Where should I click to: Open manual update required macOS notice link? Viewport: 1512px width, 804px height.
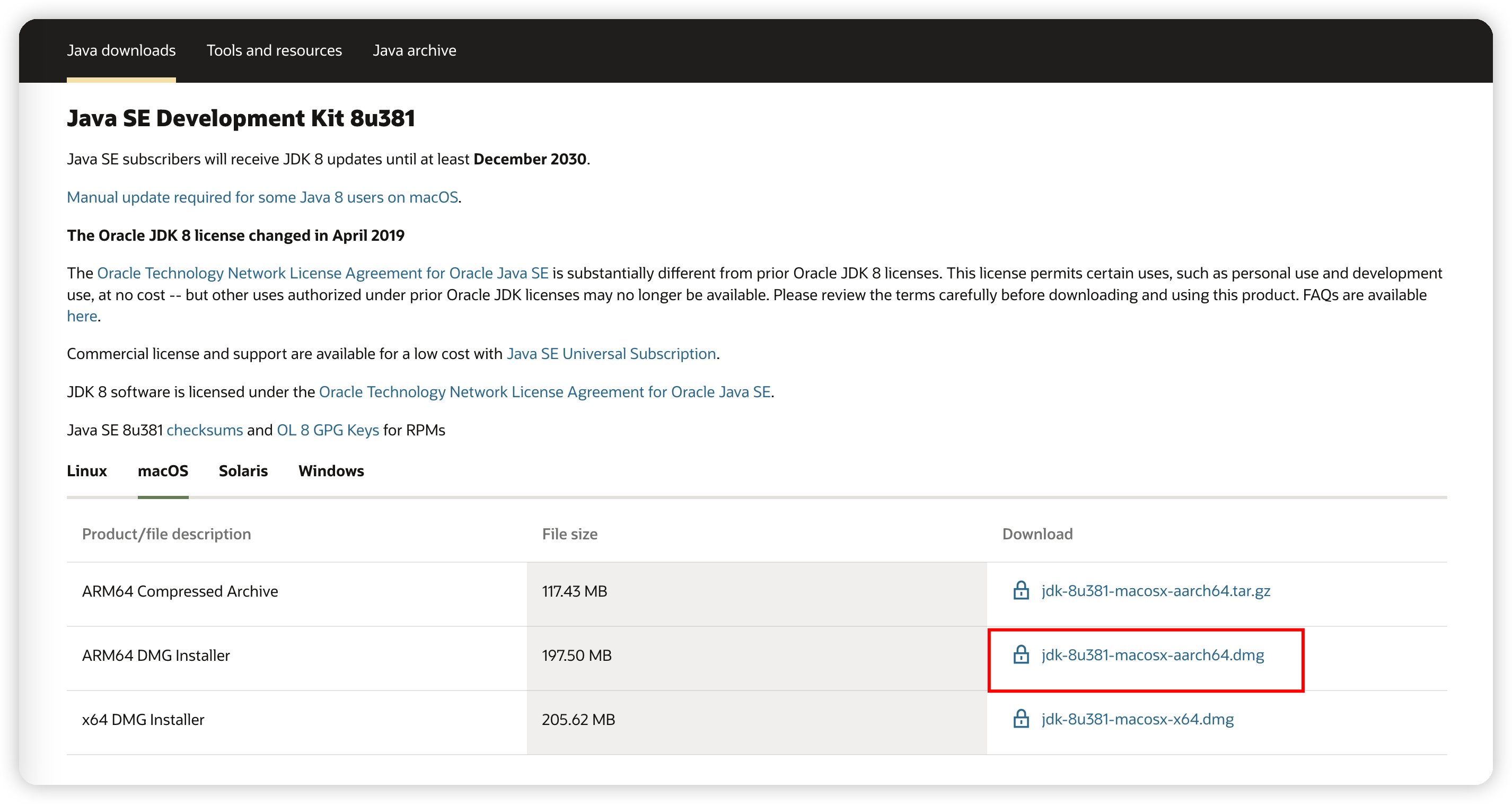262,197
